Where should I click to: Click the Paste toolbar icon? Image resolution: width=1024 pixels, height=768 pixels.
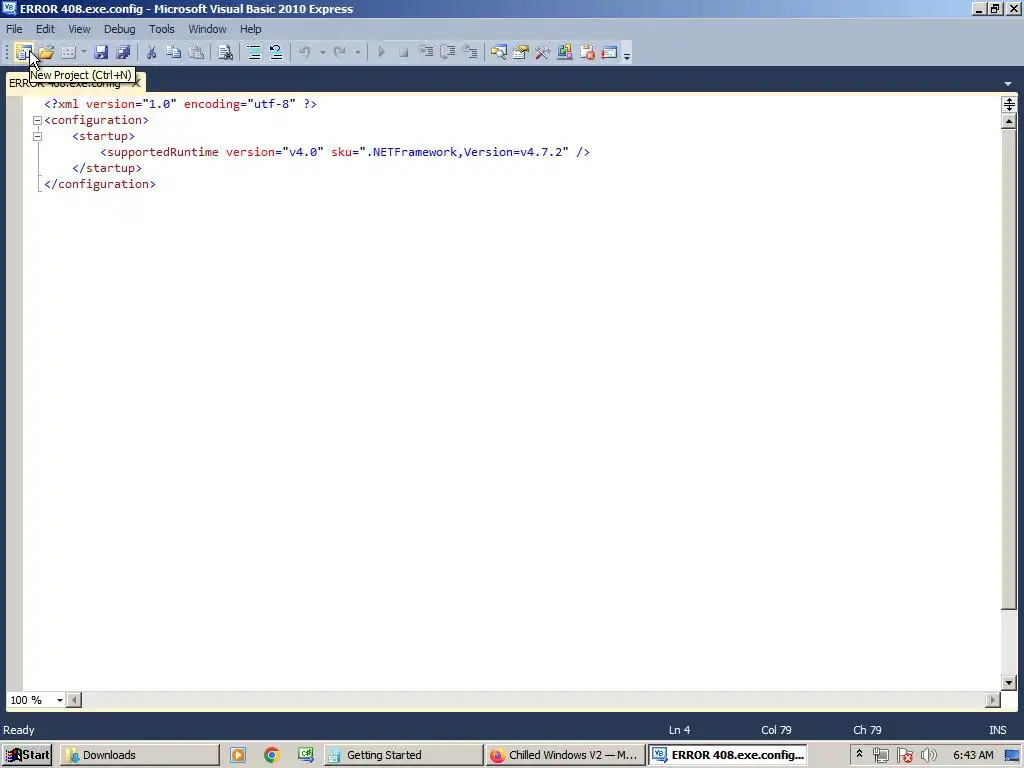[196, 52]
